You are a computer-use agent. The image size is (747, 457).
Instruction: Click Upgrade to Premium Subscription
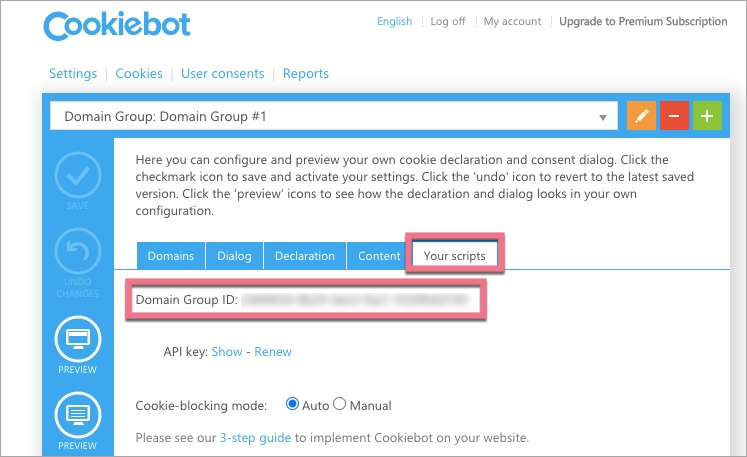coord(643,21)
